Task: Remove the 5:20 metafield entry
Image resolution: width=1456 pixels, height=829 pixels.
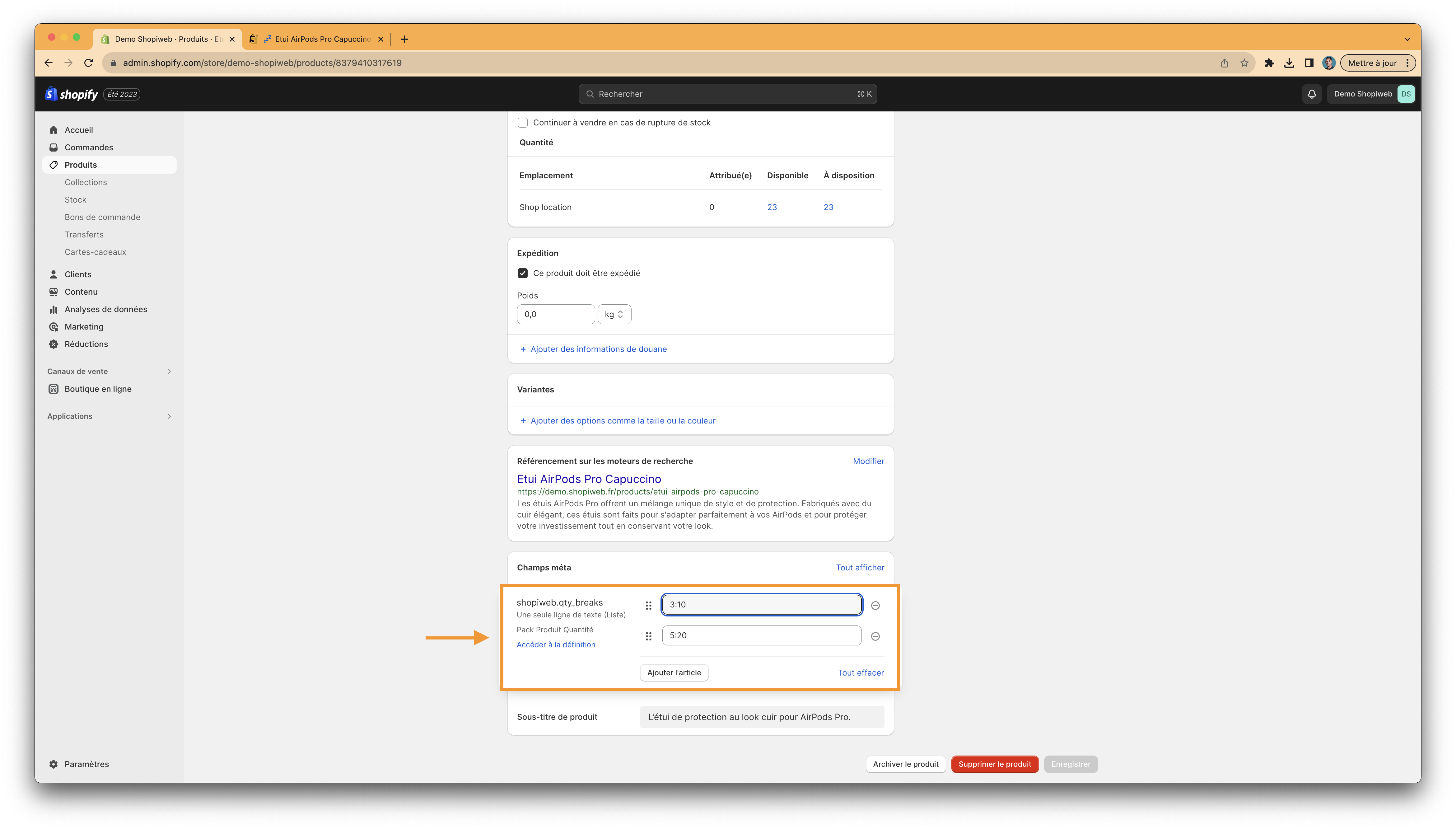Action: (875, 636)
